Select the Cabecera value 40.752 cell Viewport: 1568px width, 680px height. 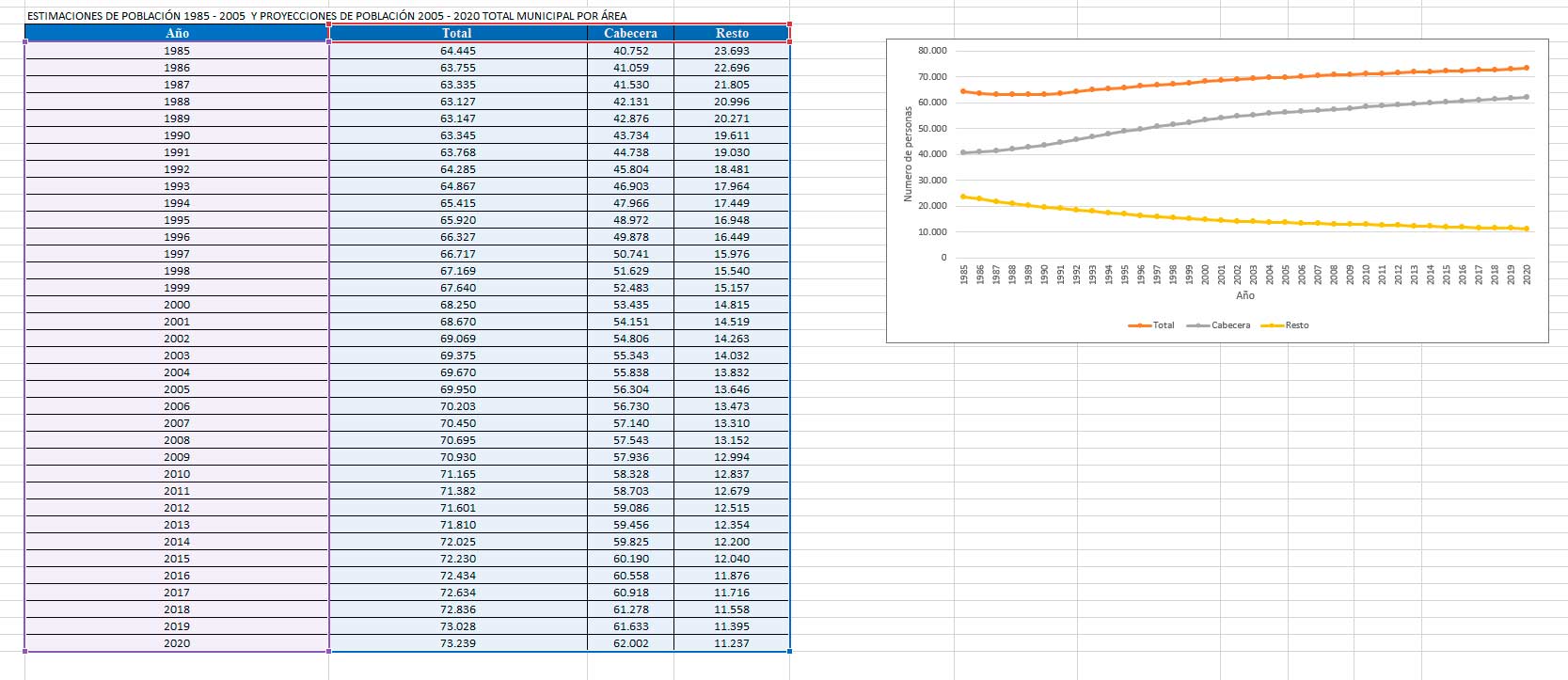click(630, 51)
